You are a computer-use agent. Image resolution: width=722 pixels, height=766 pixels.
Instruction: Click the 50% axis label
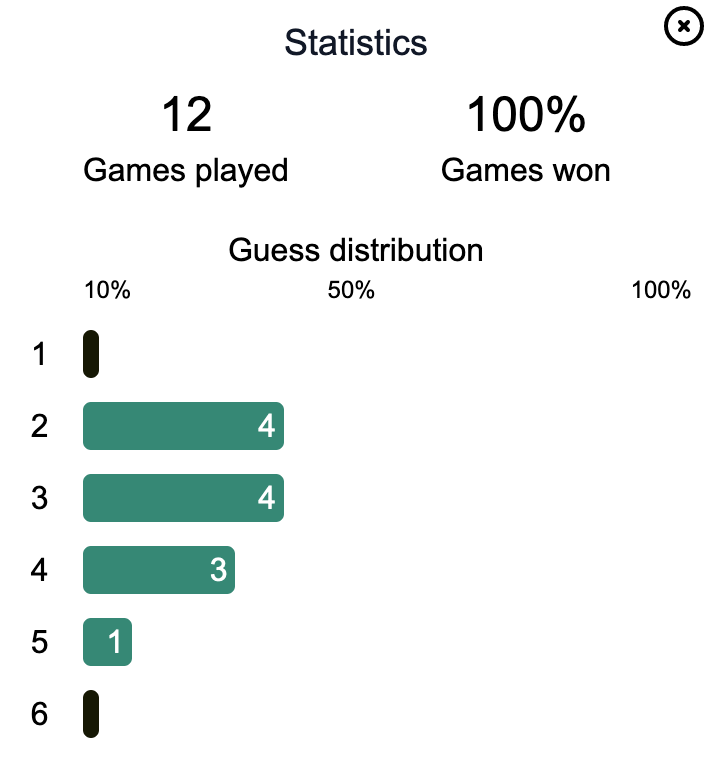351,290
